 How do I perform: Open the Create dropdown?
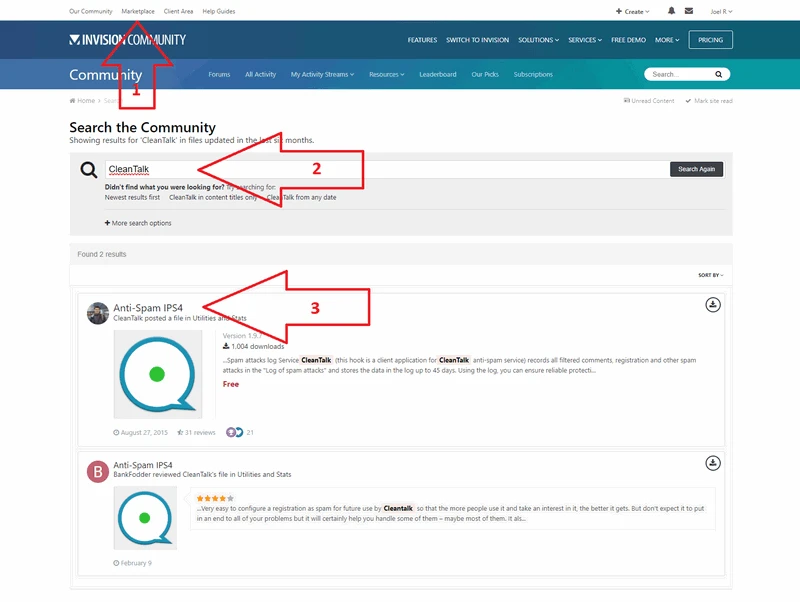[633, 11]
